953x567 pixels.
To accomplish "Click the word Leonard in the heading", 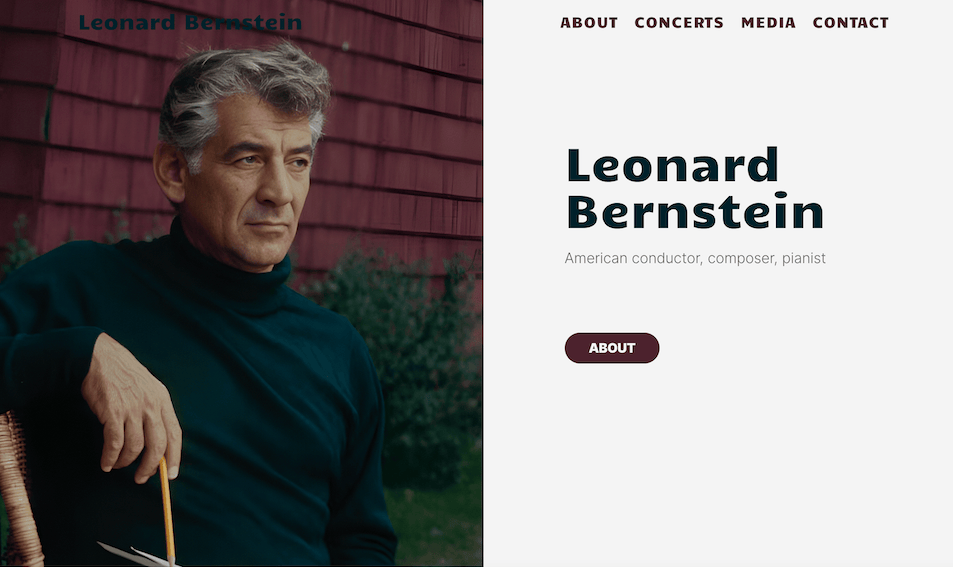I will (x=672, y=165).
